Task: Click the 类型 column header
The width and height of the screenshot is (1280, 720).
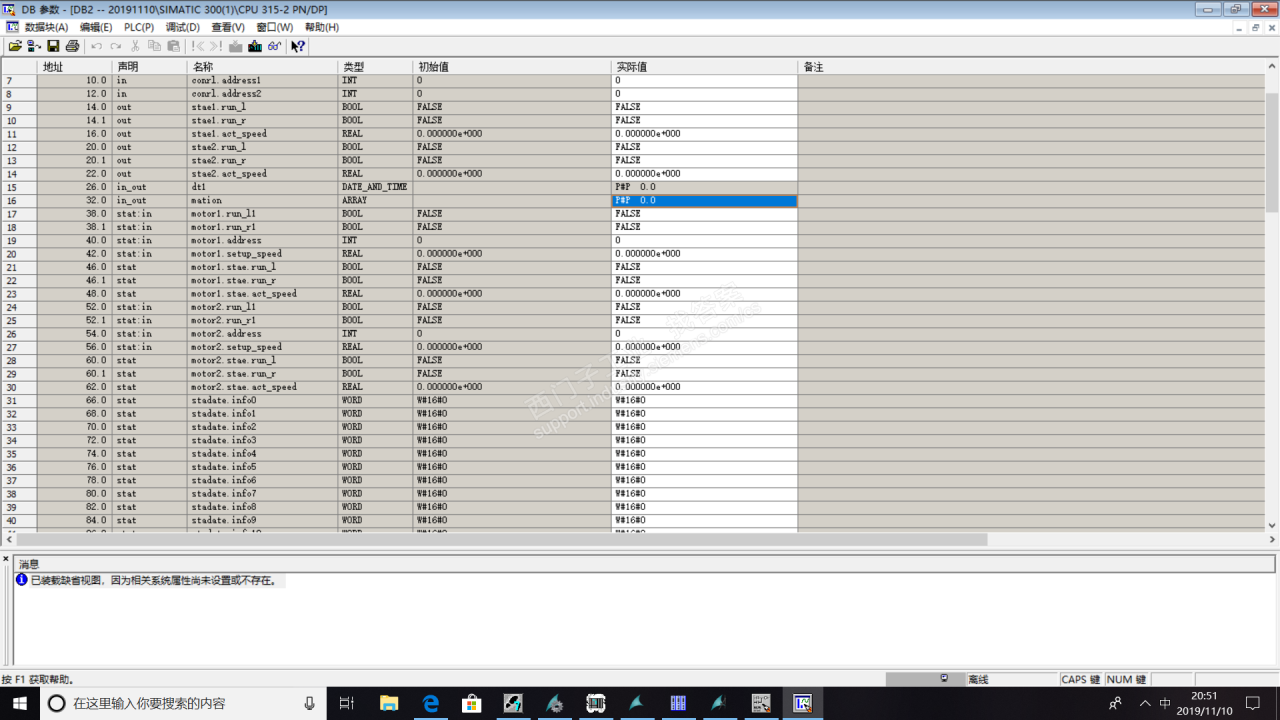Action: (x=376, y=67)
